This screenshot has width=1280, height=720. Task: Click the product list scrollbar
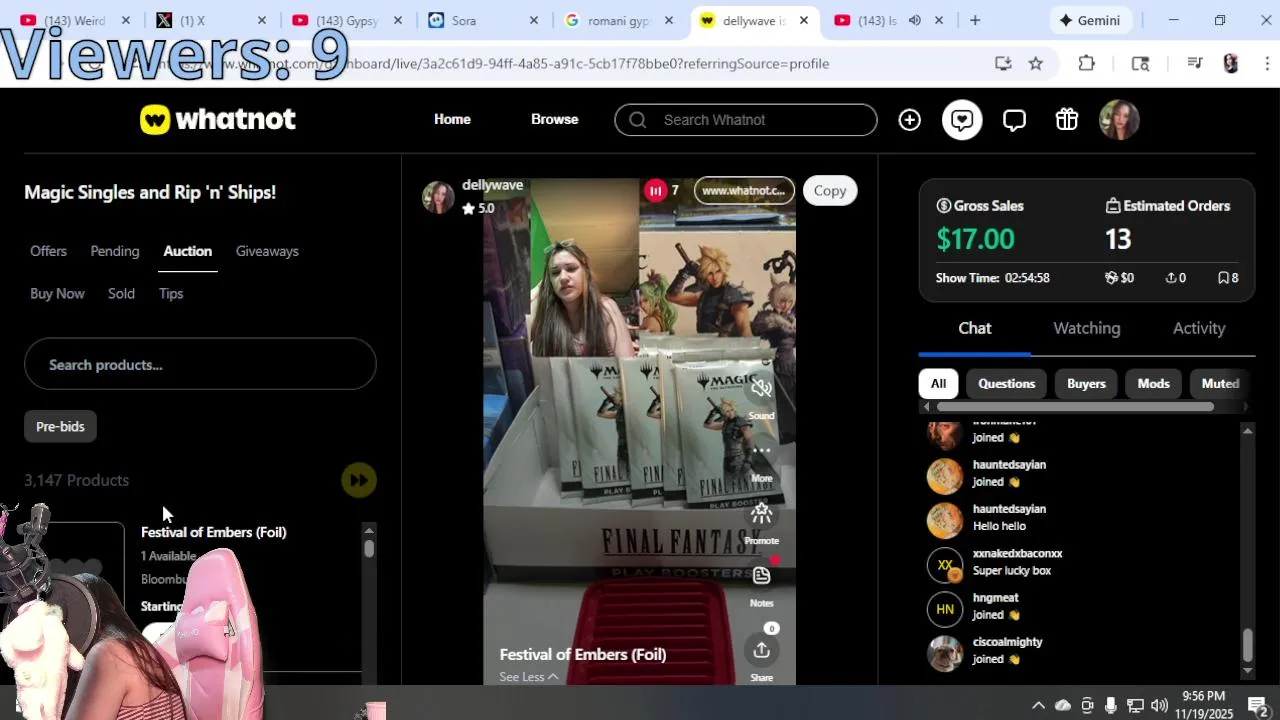(x=369, y=549)
